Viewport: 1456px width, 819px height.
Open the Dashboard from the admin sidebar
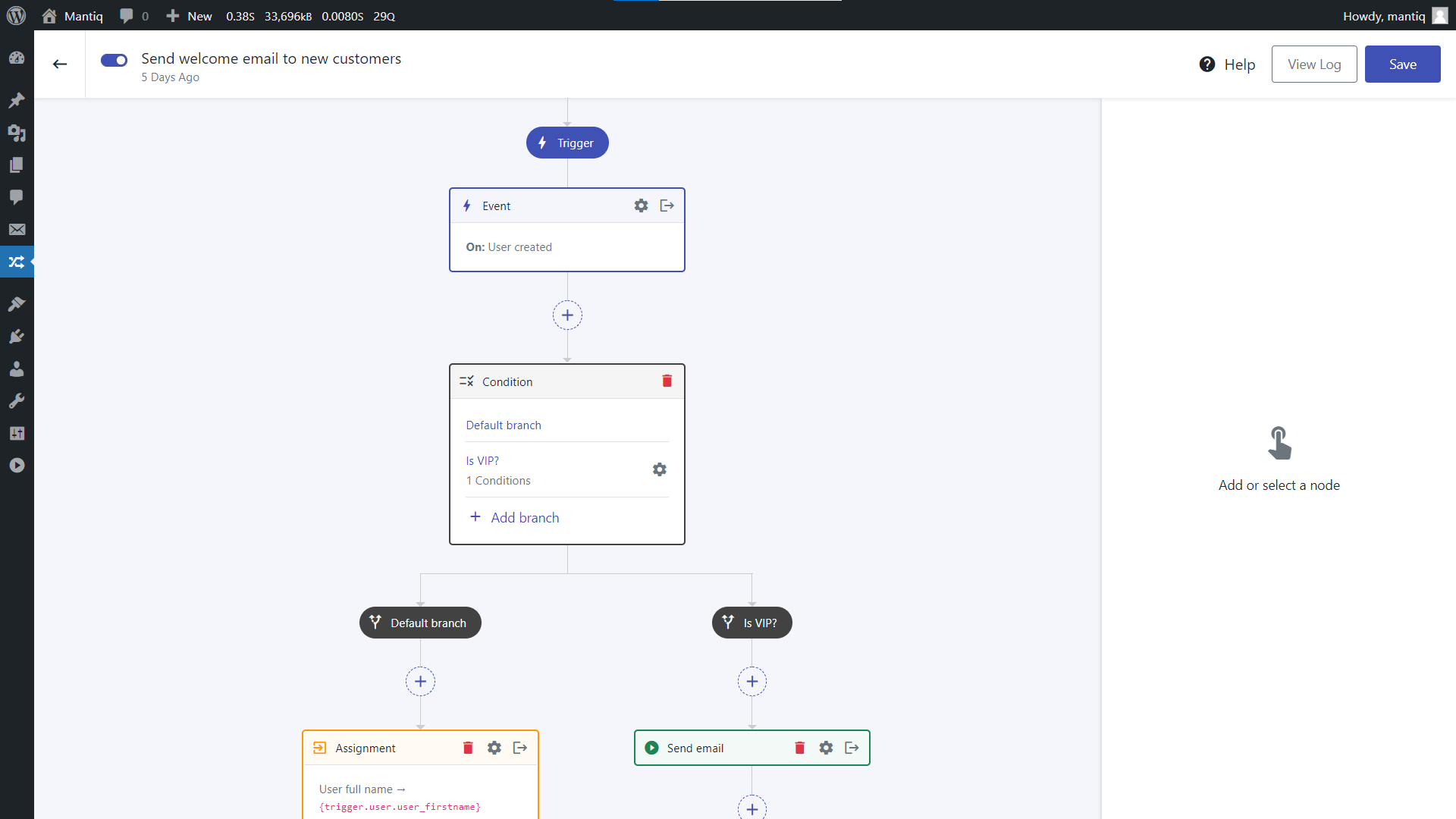click(x=17, y=58)
